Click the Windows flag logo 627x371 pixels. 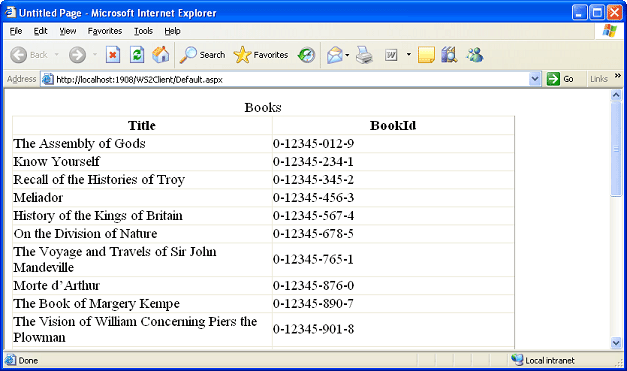[609, 31]
